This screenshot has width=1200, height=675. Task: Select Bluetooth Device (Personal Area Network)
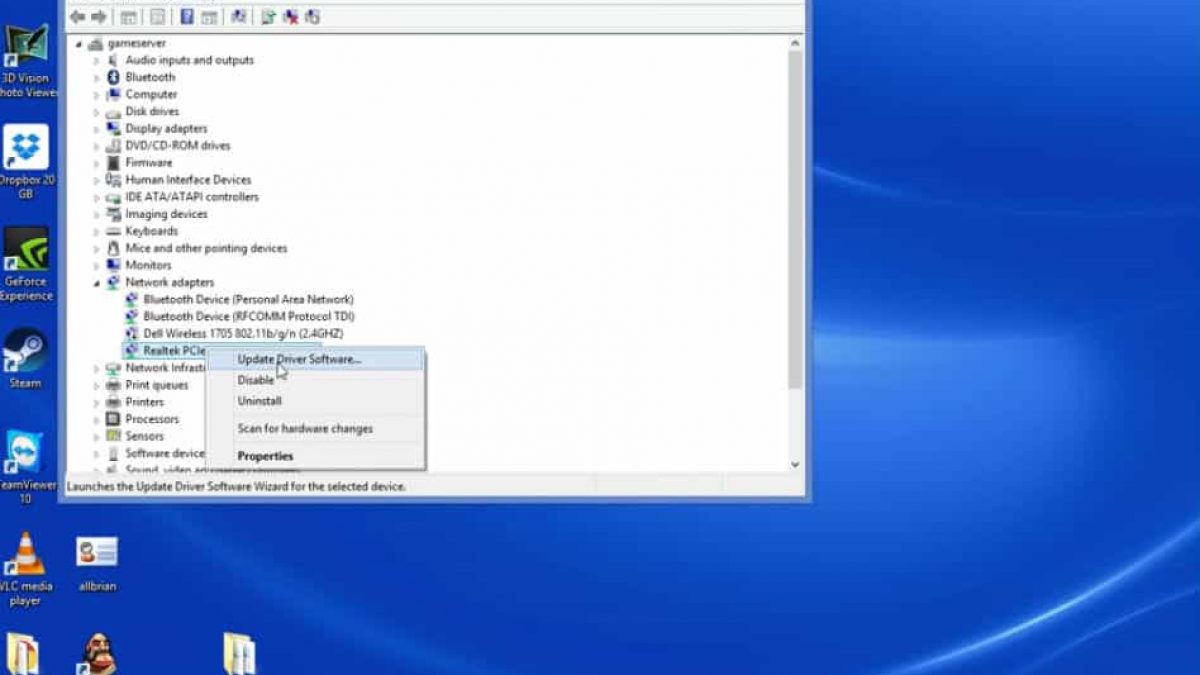(248, 299)
